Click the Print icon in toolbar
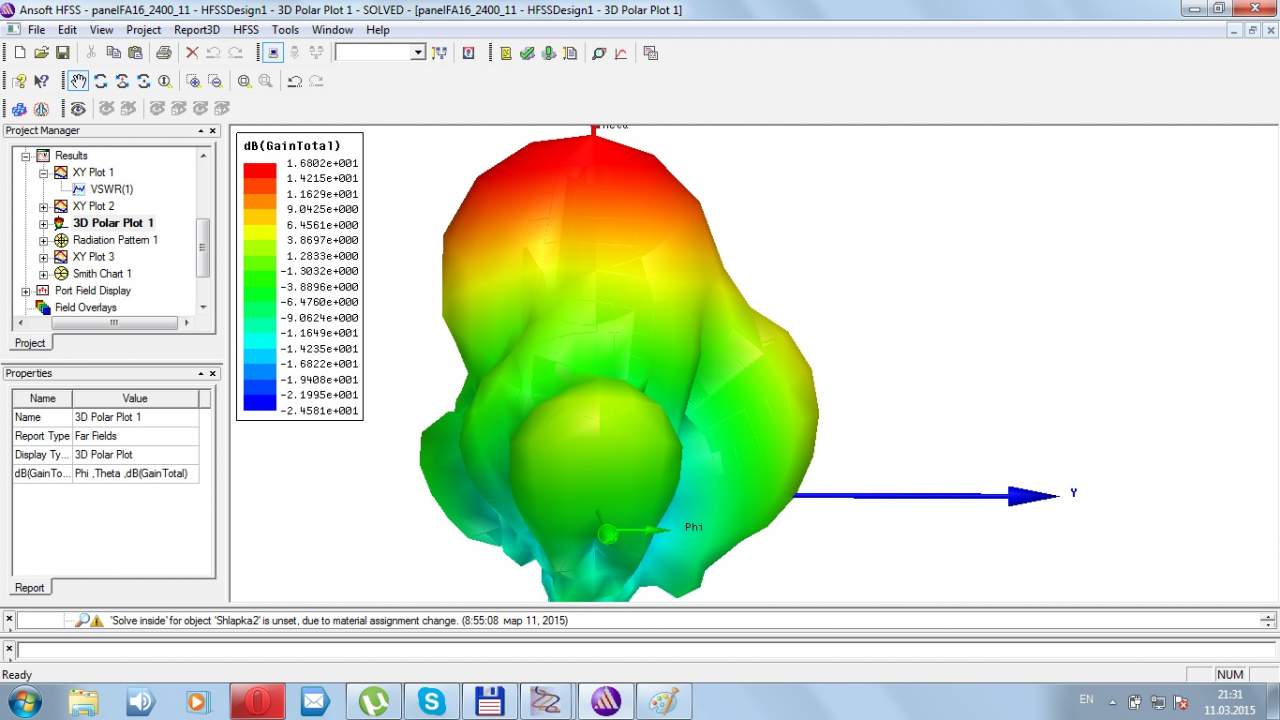The height and width of the screenshot is (720, 1280). (163, 53)
